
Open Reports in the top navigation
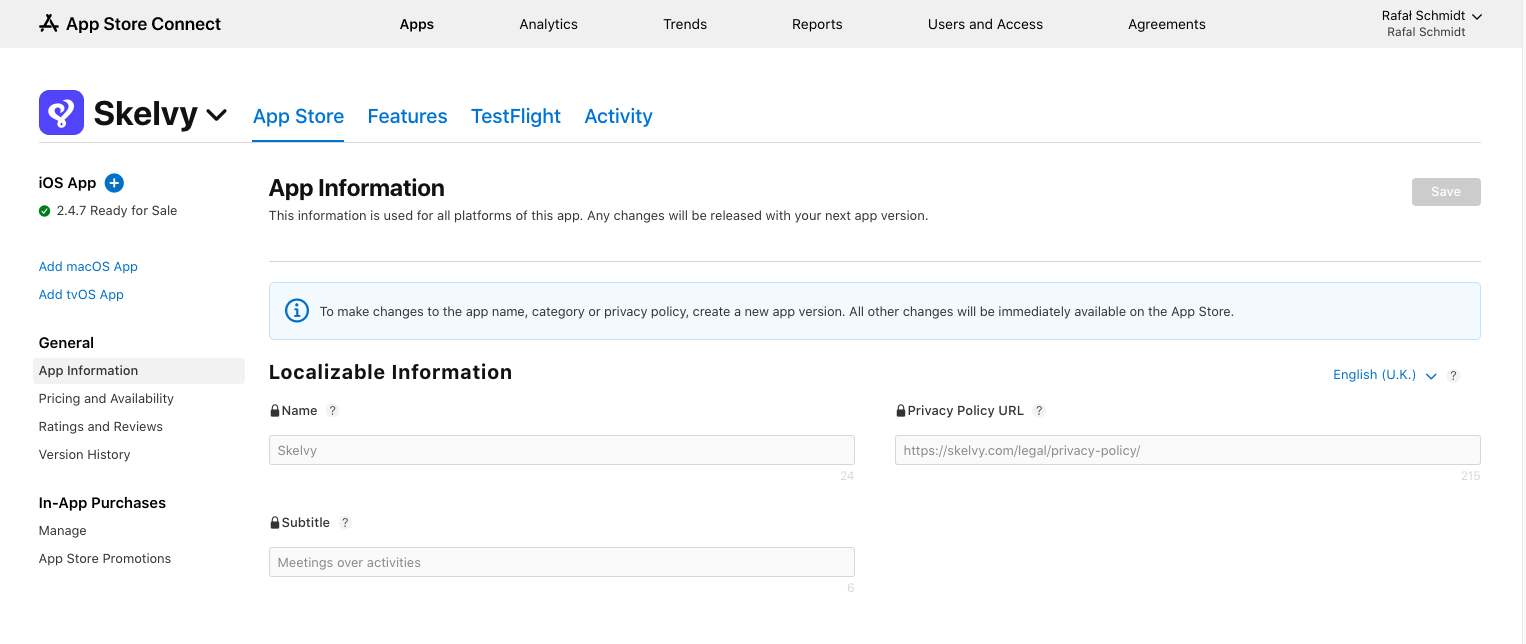click(817, 24)
